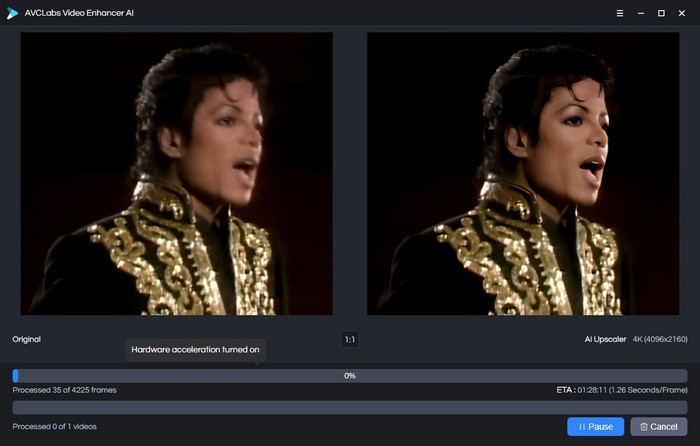Maximize the AVCLabs window
This screenshot has width=700, height=446.
click(661, 13)
